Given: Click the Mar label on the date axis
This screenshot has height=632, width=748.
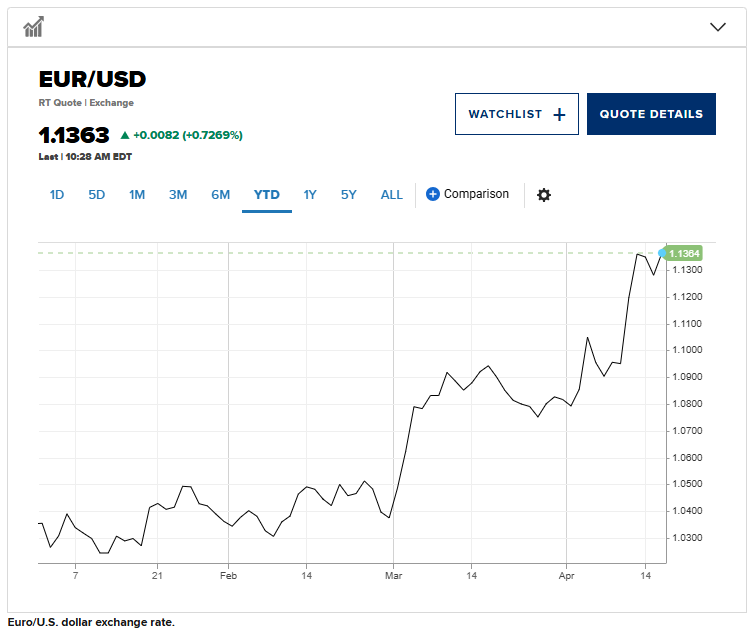Looking at the screenshot, I should [393, 576].
